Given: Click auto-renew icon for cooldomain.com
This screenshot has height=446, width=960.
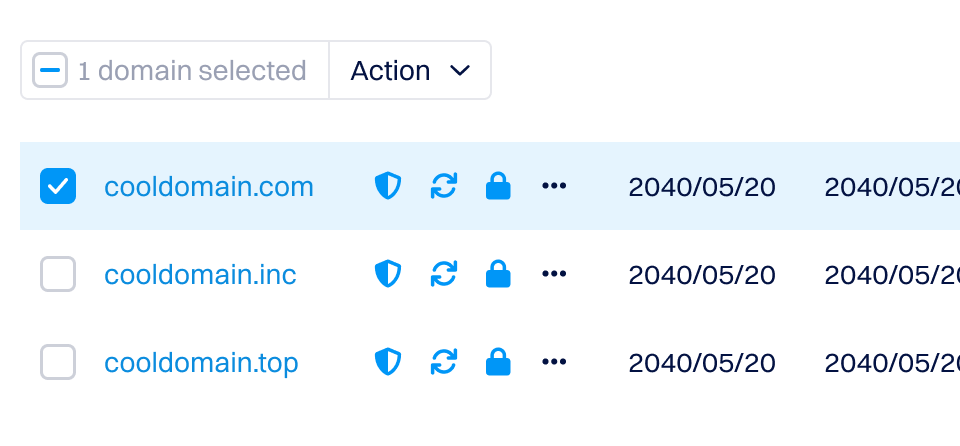Looking at the screenshot, I should 443,186.
